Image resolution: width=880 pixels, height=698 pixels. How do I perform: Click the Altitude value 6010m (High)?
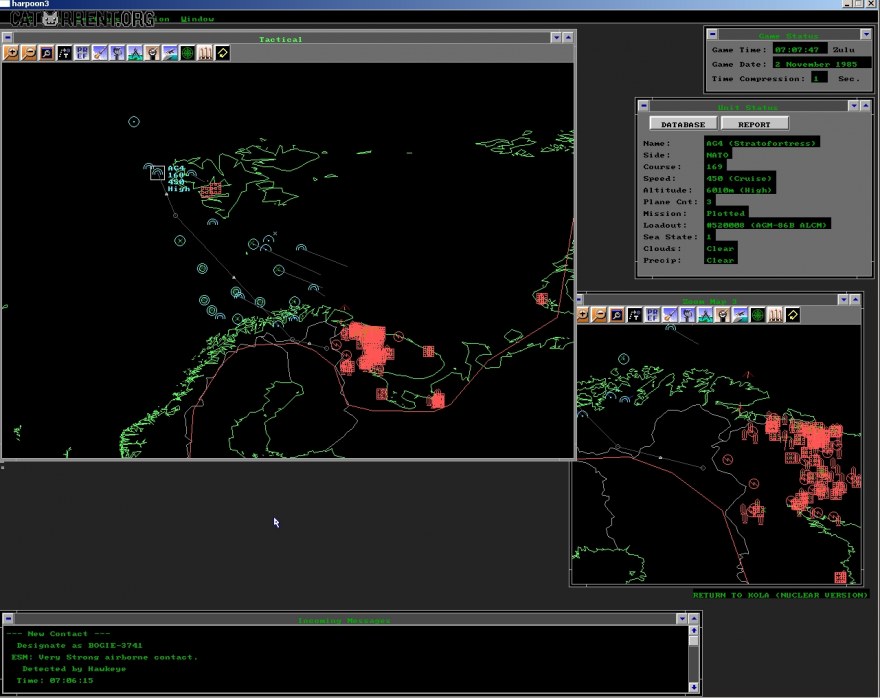pyautogui.click(x=740, y=190)
